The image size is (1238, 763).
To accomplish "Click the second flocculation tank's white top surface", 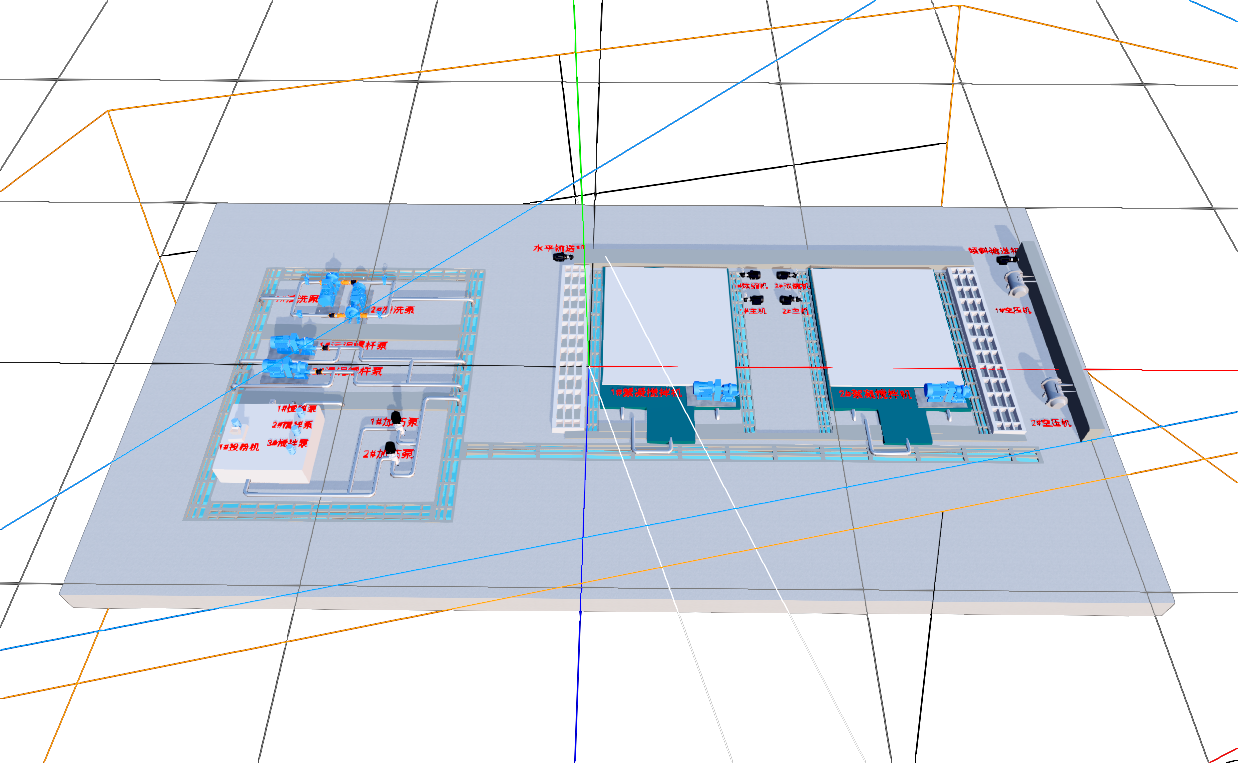I will (x=885, y=322).
